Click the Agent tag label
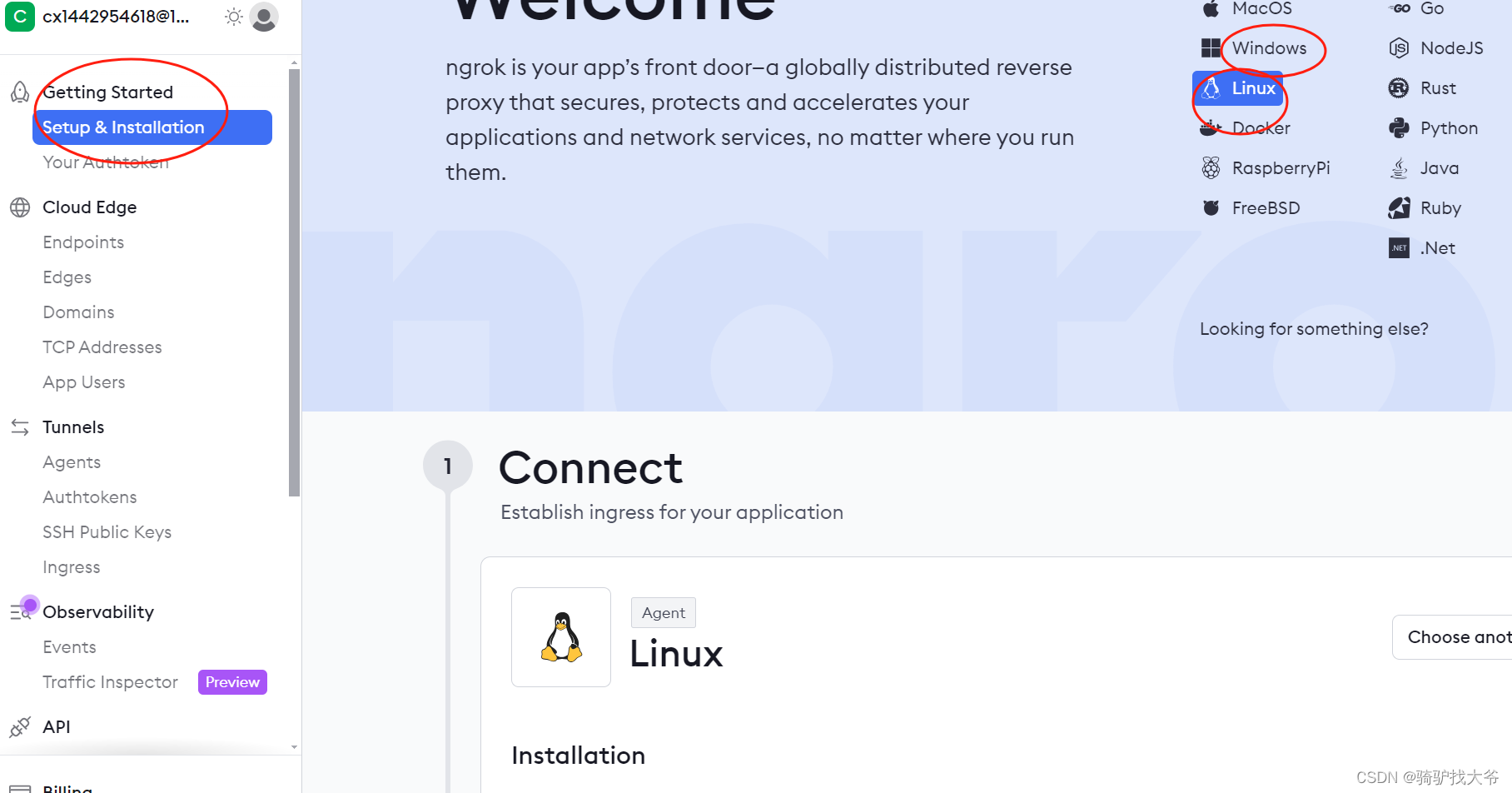The image size is (1512, 793). click(664, 613)
